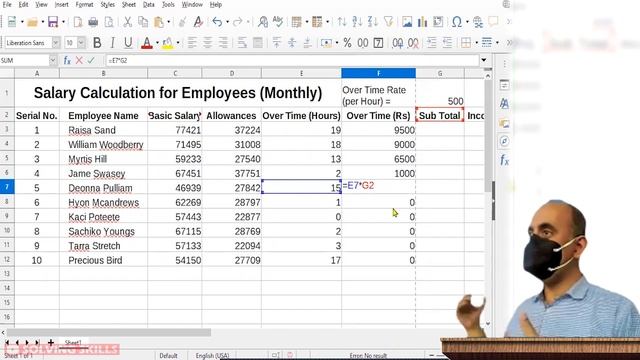Insert hyperlink globe icon

[x=478, y=22]
